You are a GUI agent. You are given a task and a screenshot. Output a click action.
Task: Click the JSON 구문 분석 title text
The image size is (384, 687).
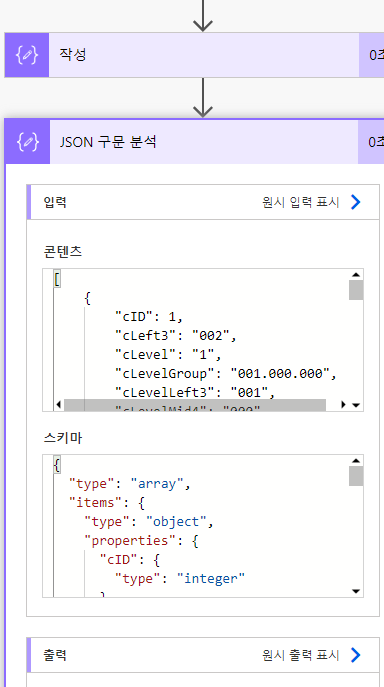108,142
